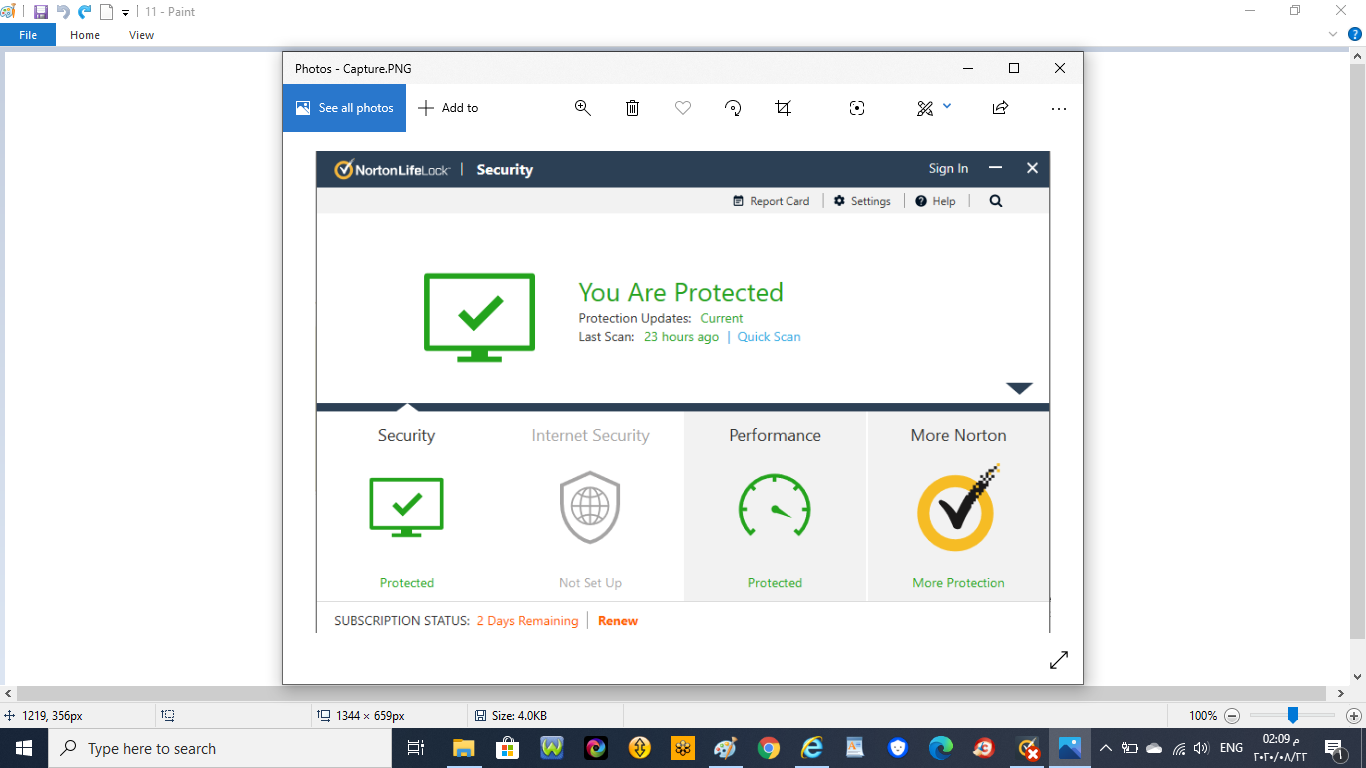Save the image using Paint's save icon

pos(41,12)
